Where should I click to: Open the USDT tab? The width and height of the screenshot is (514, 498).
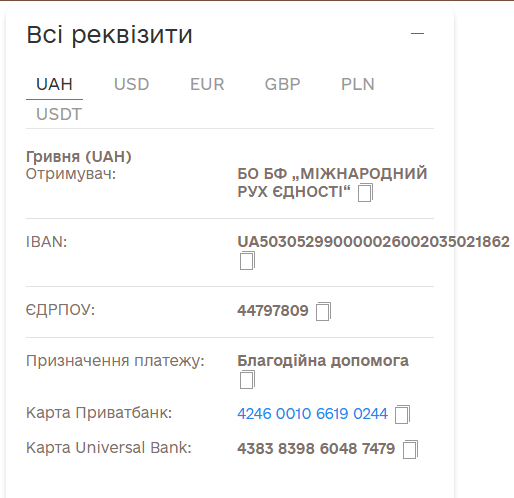click(x=59, y=114)
